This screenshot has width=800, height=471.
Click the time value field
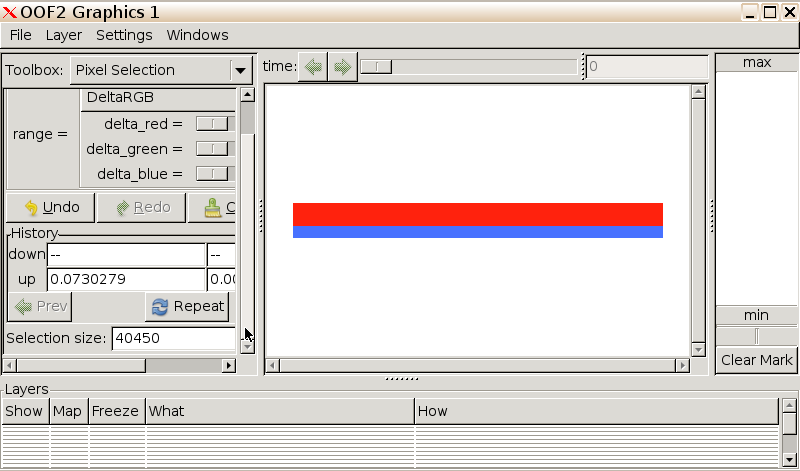click(x=647, y=66)
